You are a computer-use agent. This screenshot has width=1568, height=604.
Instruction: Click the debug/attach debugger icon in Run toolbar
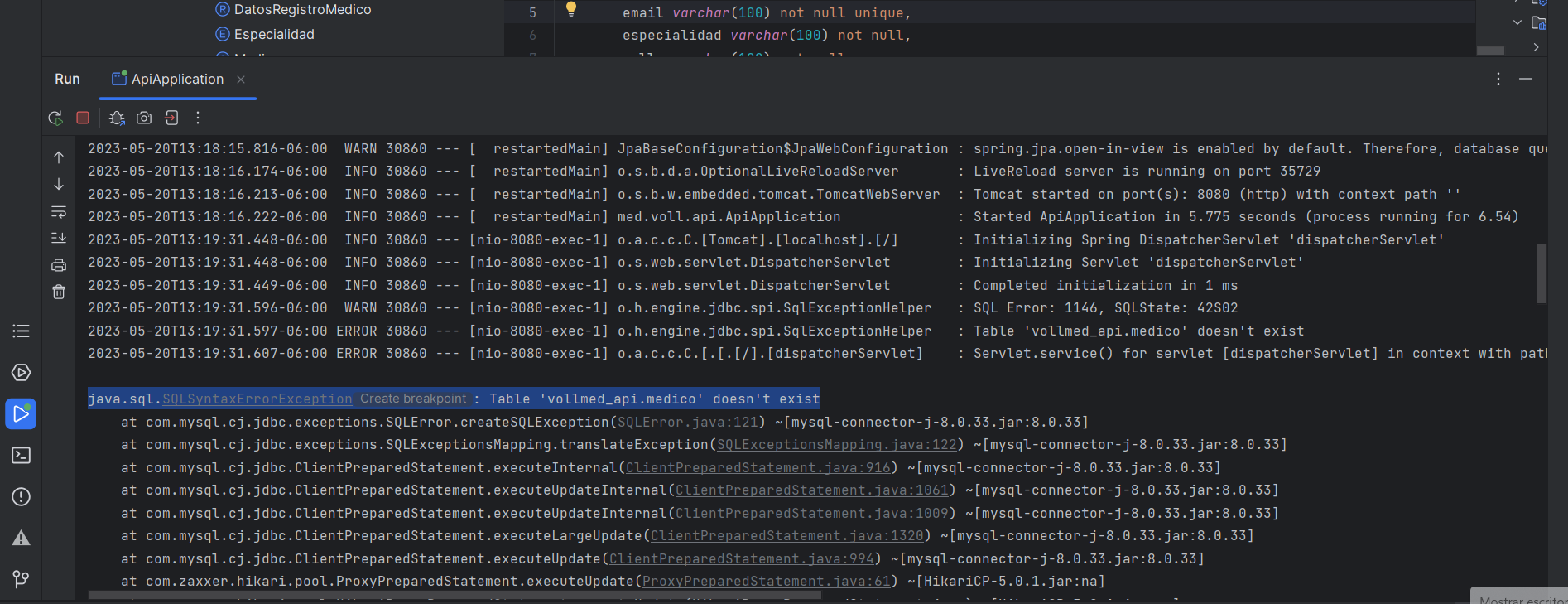[x=117, y=118]
